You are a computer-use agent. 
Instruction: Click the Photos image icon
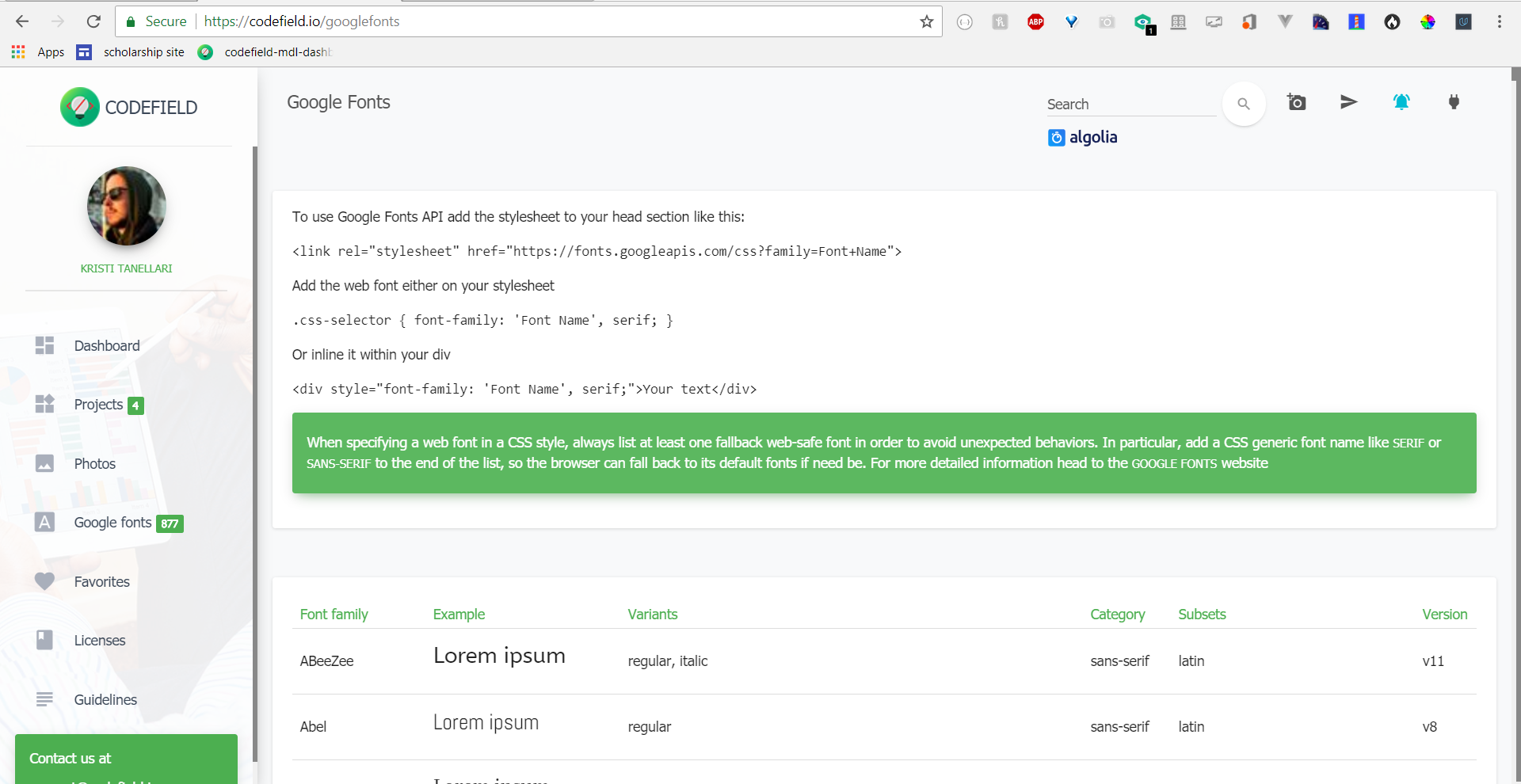click(44, 463)
